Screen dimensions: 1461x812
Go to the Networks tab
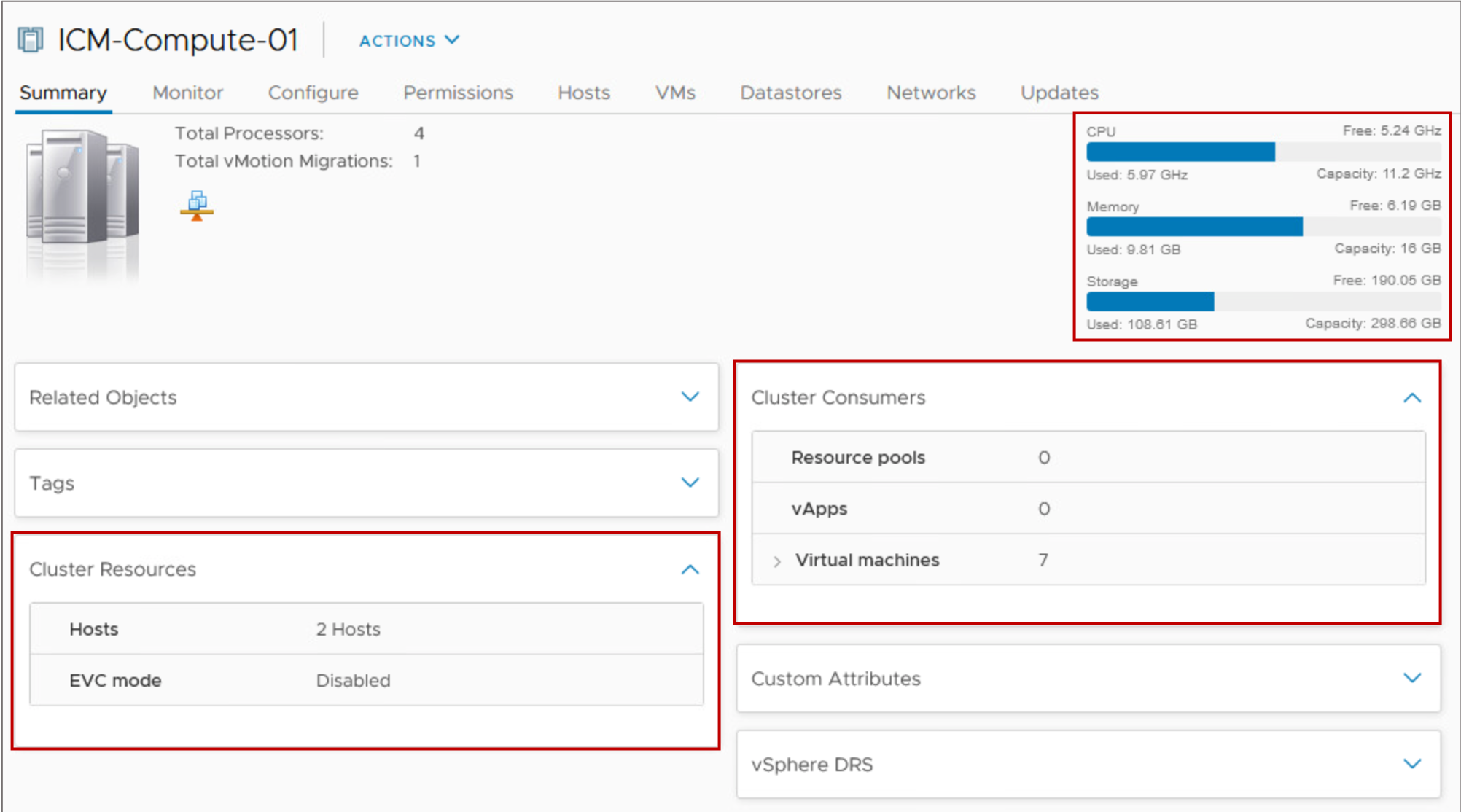click(x=931, y=93)
